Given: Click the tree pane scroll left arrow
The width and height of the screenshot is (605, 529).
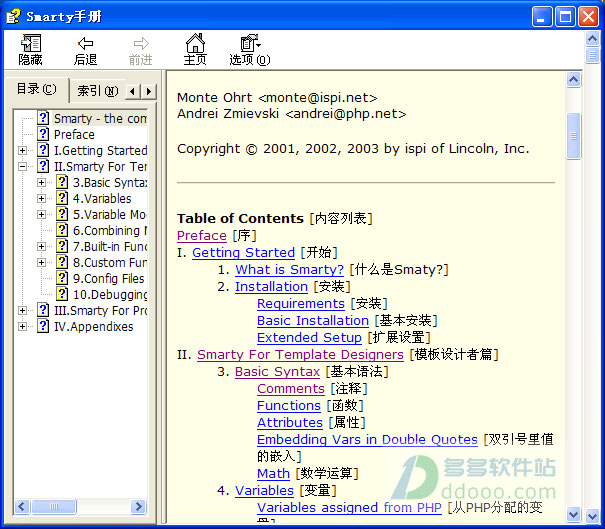Looking at the screenshot, I should pyautogui.click(x=22, y=506).
